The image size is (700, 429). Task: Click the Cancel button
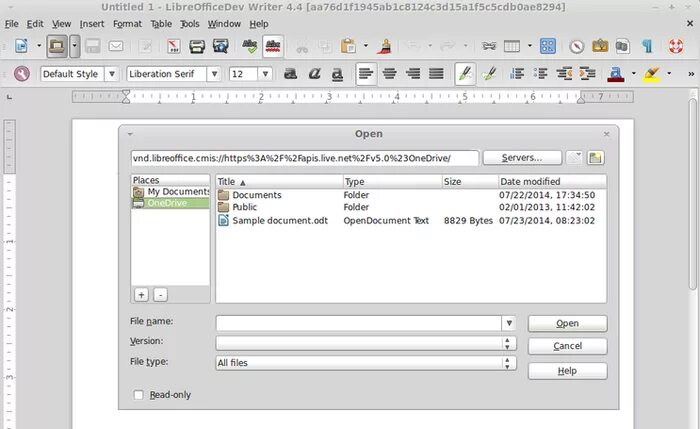[567, 346]
